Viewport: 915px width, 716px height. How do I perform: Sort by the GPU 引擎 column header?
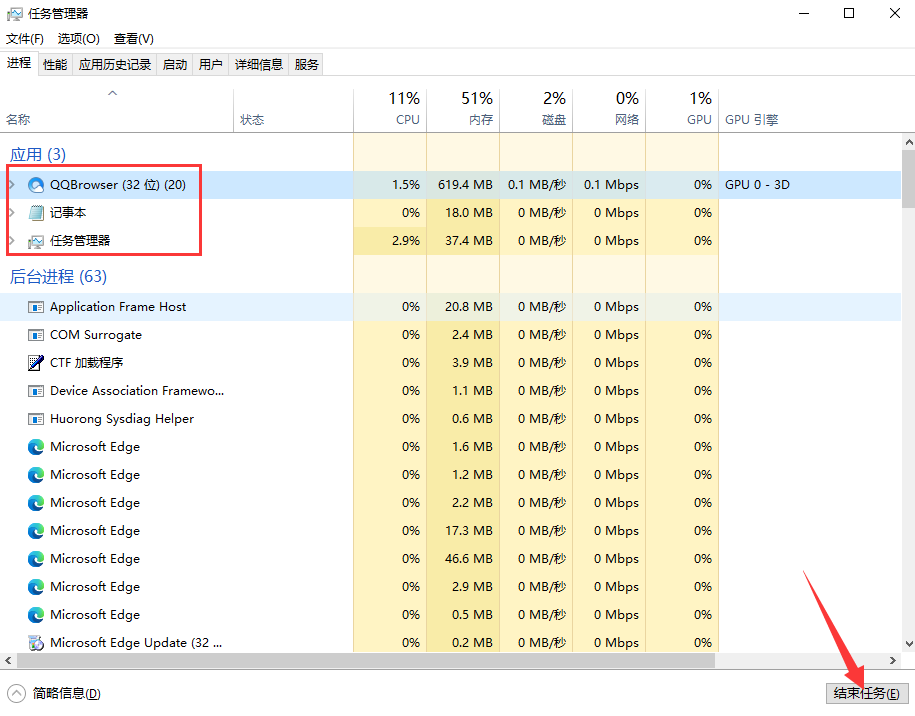pyautogui.click(x=752, y=120)
